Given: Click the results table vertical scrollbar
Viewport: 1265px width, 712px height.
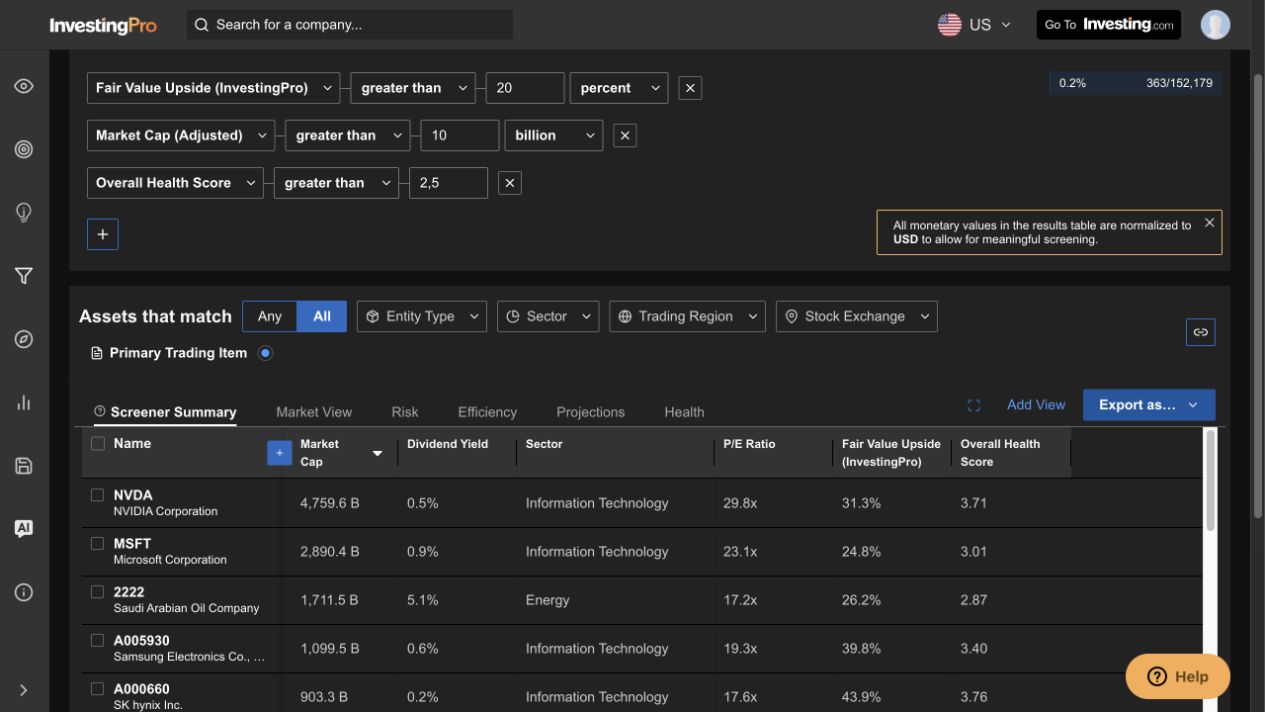Looking at the screenshot, I should [1211, 480].
